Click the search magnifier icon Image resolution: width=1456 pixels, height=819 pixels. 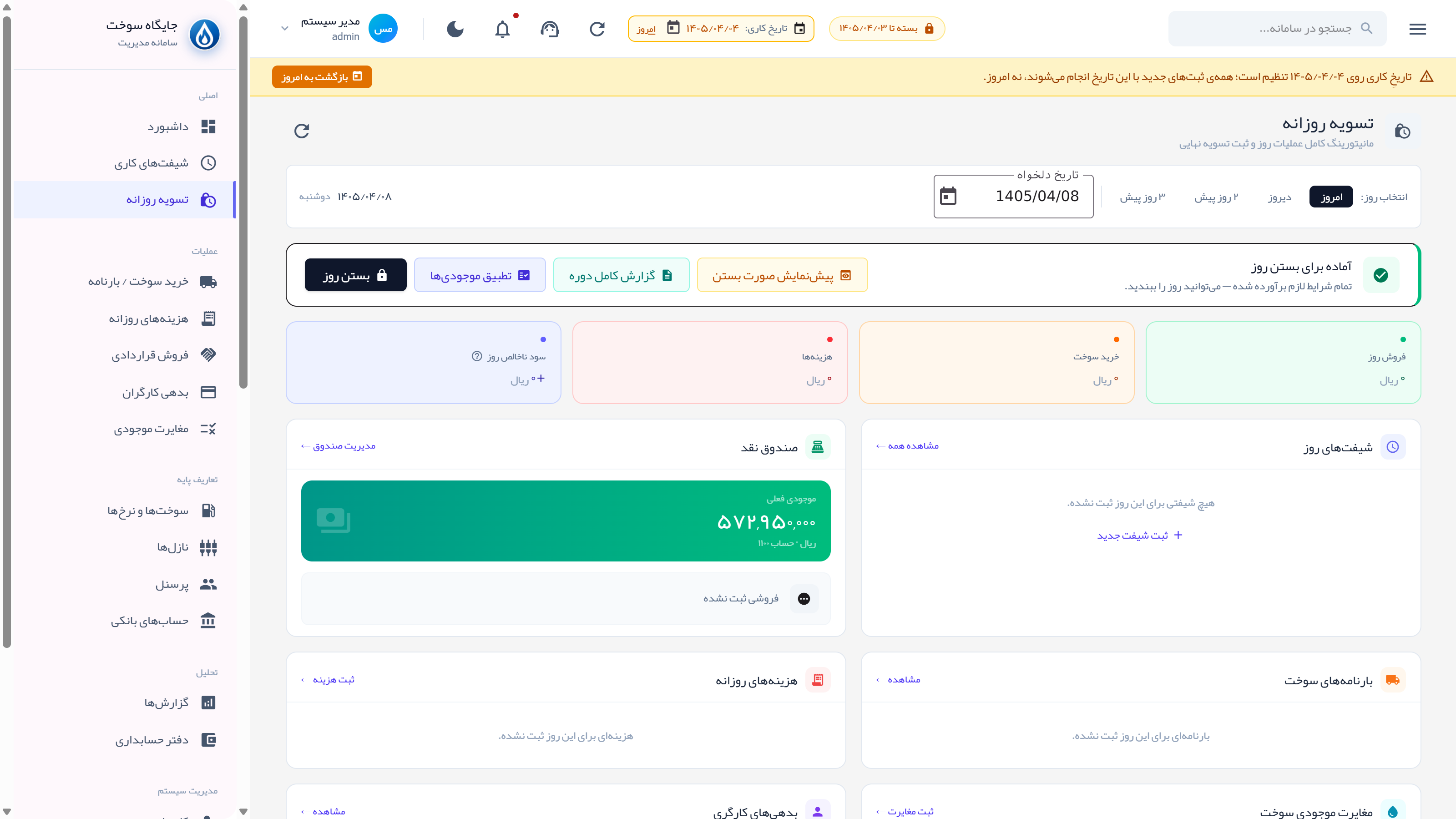point(1366,28)
